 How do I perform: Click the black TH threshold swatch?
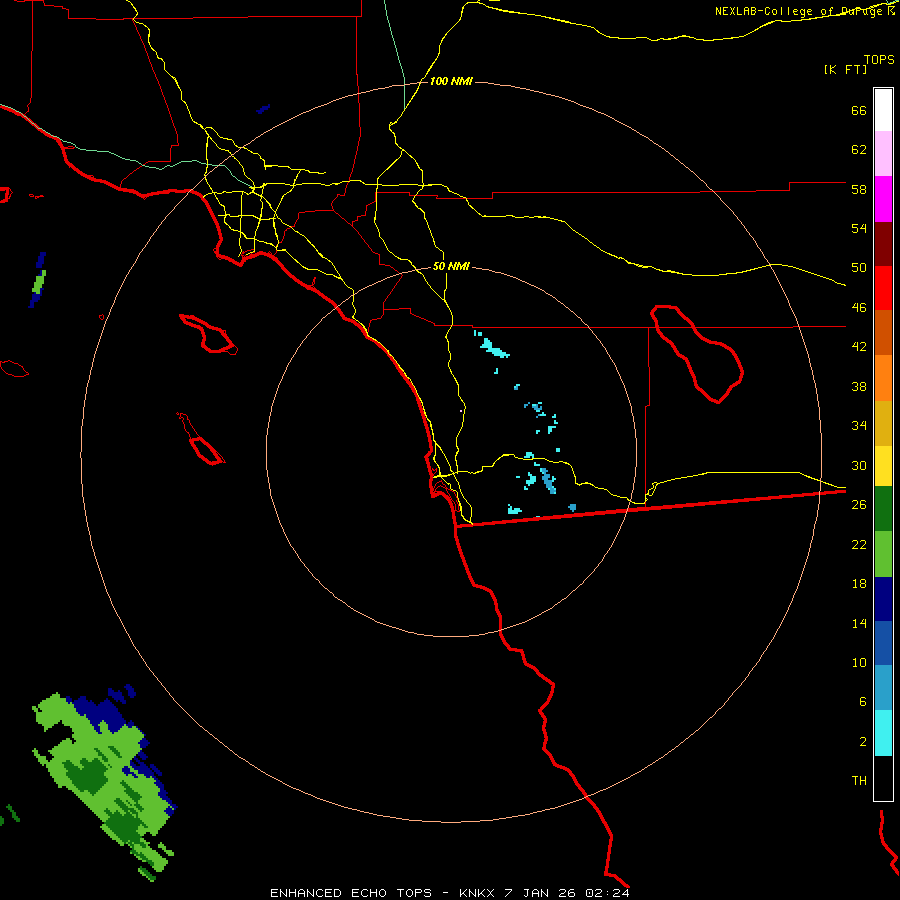883,778
